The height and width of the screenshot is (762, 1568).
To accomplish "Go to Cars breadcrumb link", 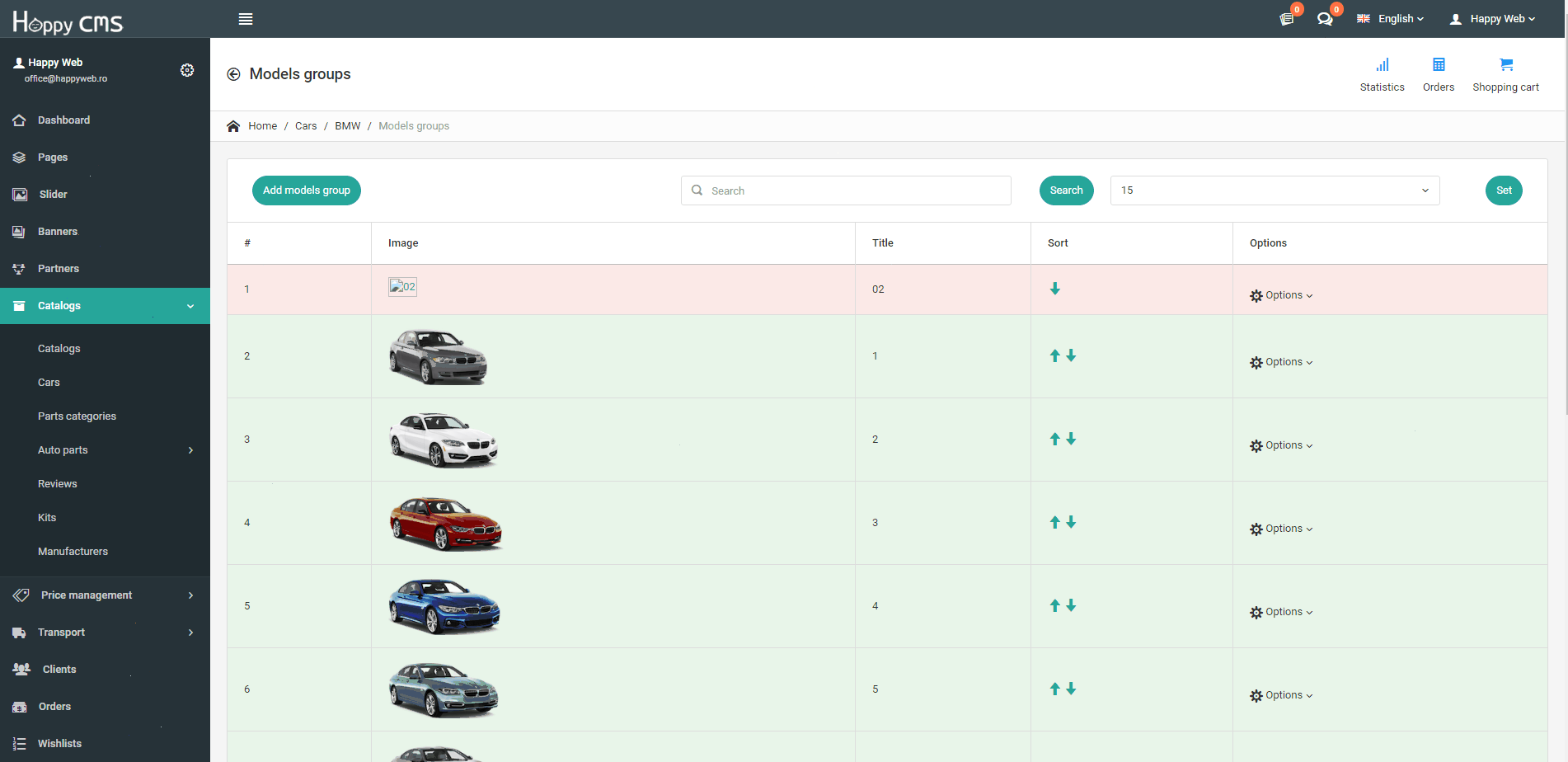I will click(x=306, y=126).
